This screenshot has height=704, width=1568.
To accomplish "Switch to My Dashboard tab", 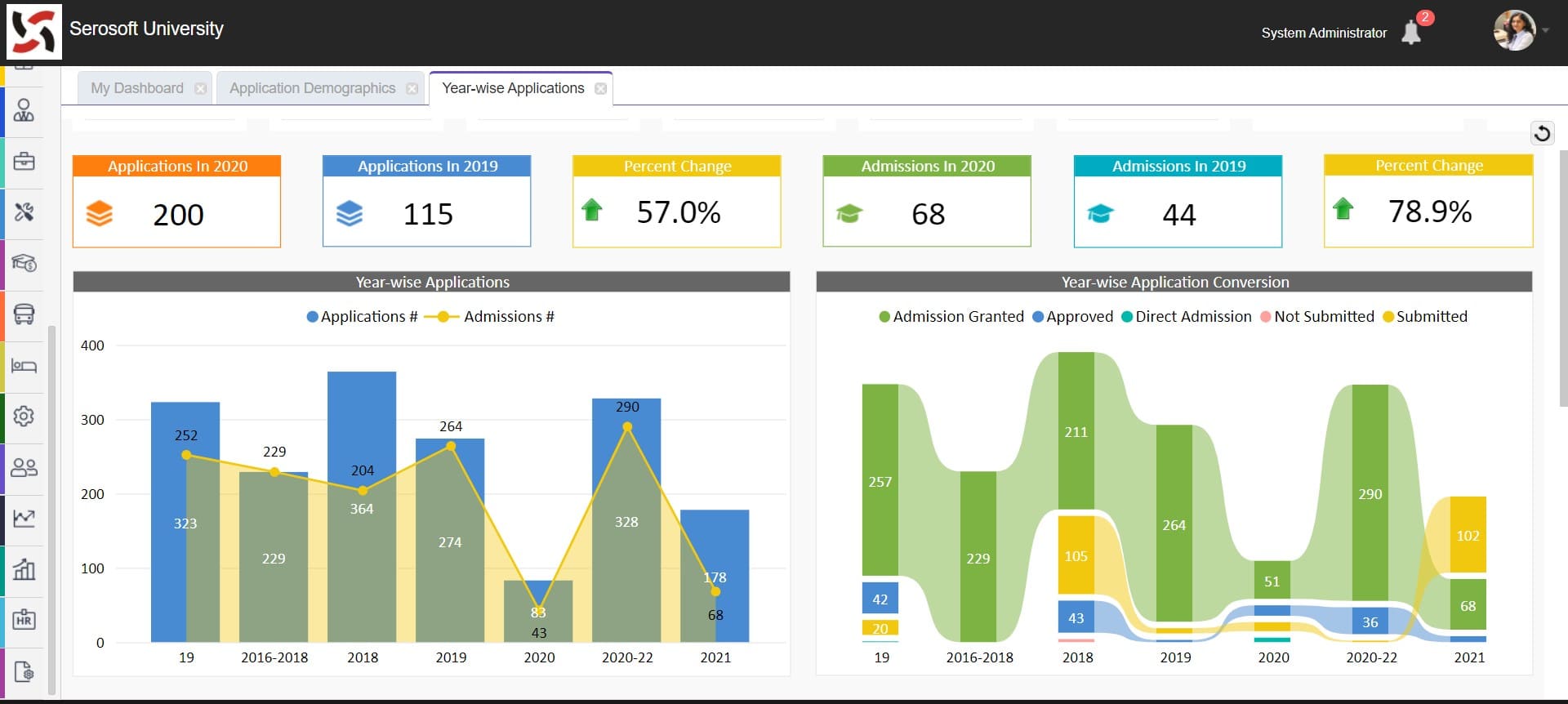I will (x=136, y=88).
